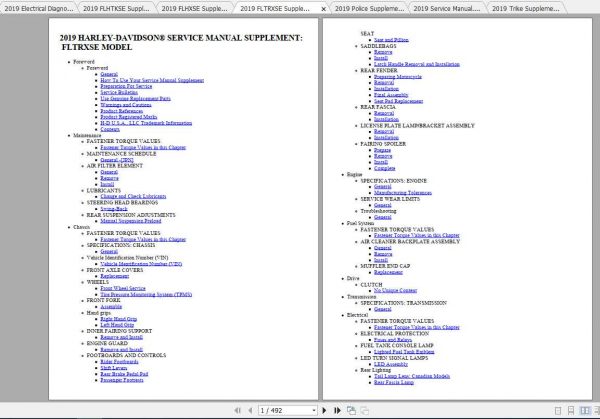Open the Preparing Motorcycle link

pyautogui.click(x=398, y=77)
